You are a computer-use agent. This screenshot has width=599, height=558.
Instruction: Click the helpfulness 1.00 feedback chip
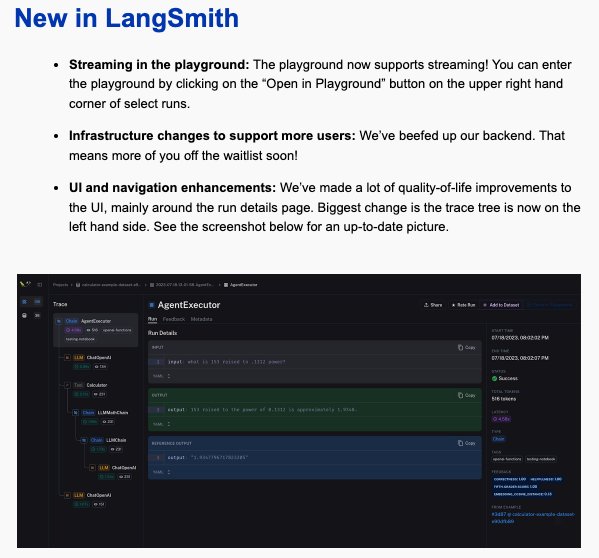click(x=546, y=479)
